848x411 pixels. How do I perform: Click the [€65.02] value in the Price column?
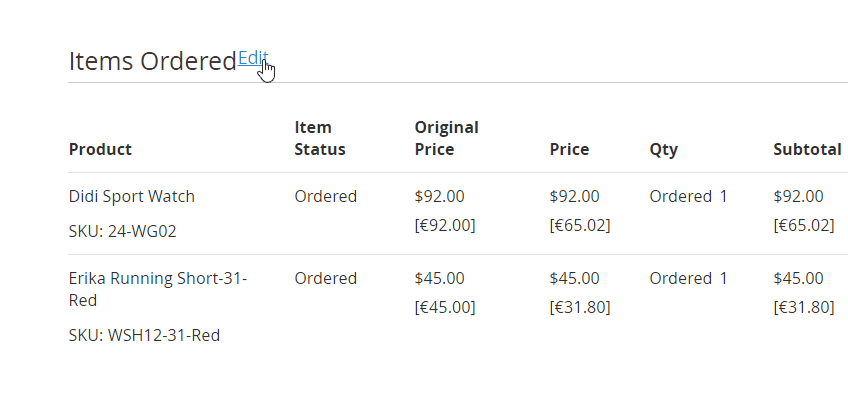(580, 225)
